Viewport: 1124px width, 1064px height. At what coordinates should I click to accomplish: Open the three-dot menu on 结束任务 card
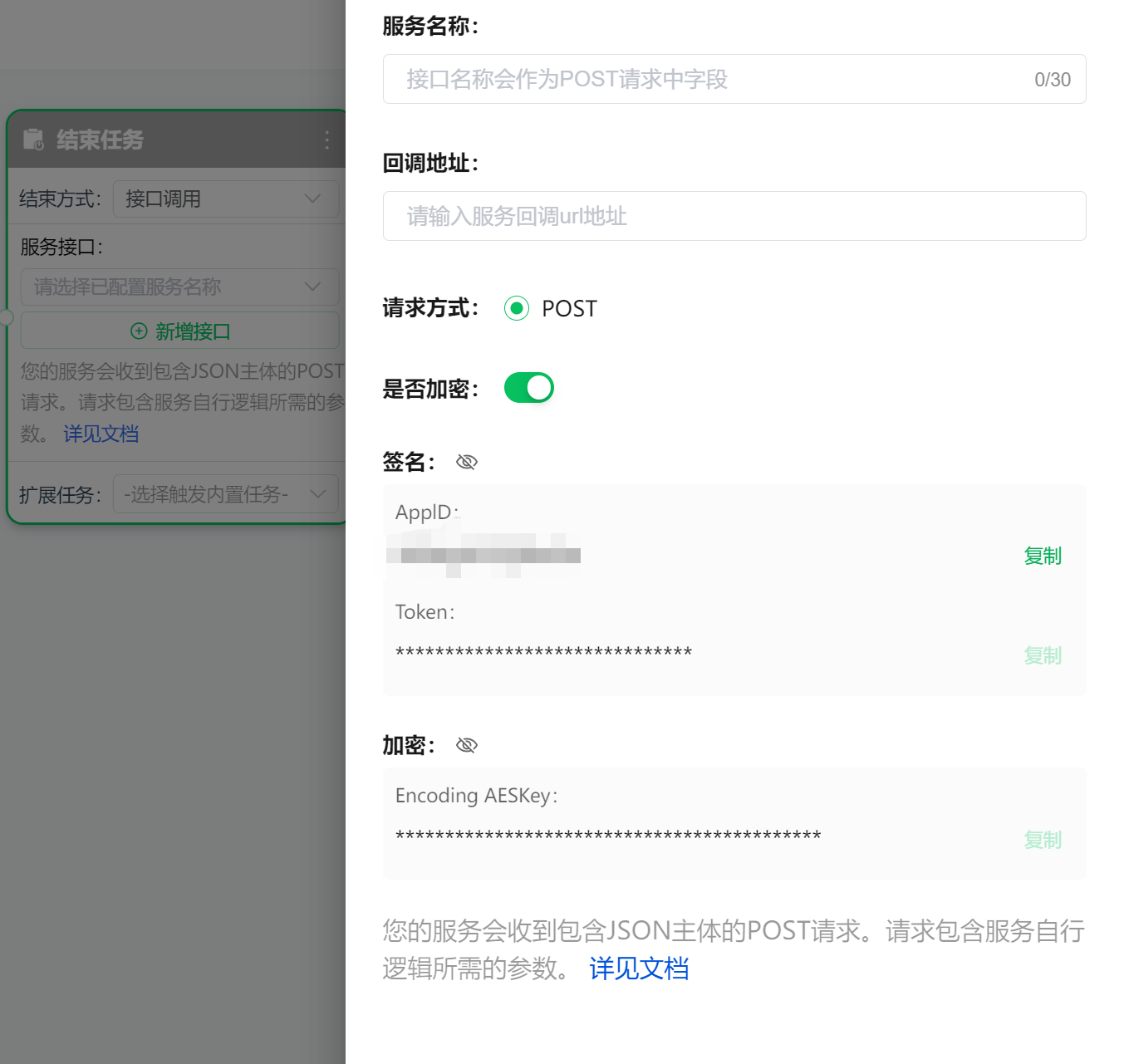click(326, 140)
